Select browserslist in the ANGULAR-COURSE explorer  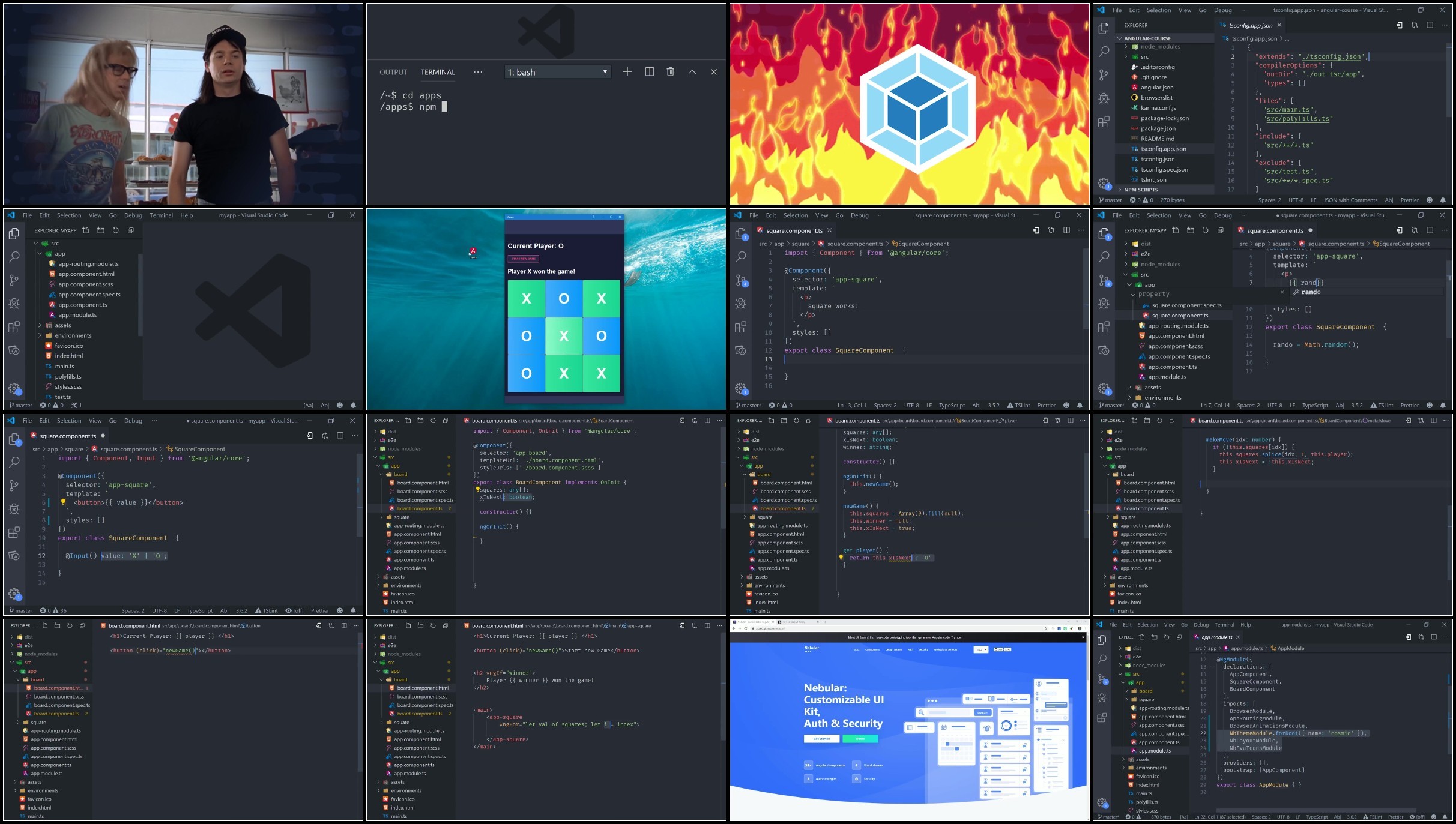tap(1156, 98)
